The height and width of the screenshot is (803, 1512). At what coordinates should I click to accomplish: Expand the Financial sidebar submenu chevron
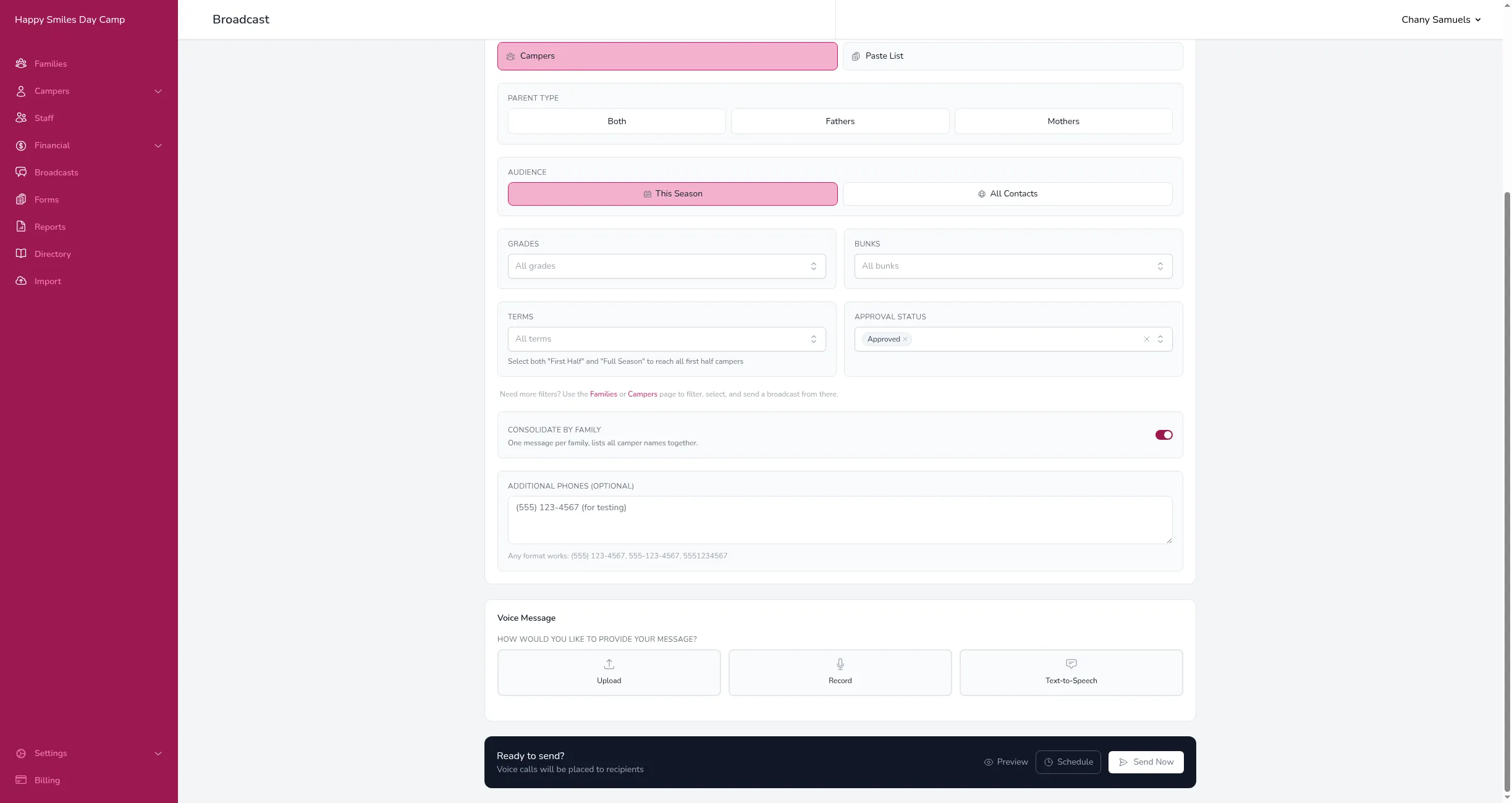pyautogui.click(x=158, y=146)
